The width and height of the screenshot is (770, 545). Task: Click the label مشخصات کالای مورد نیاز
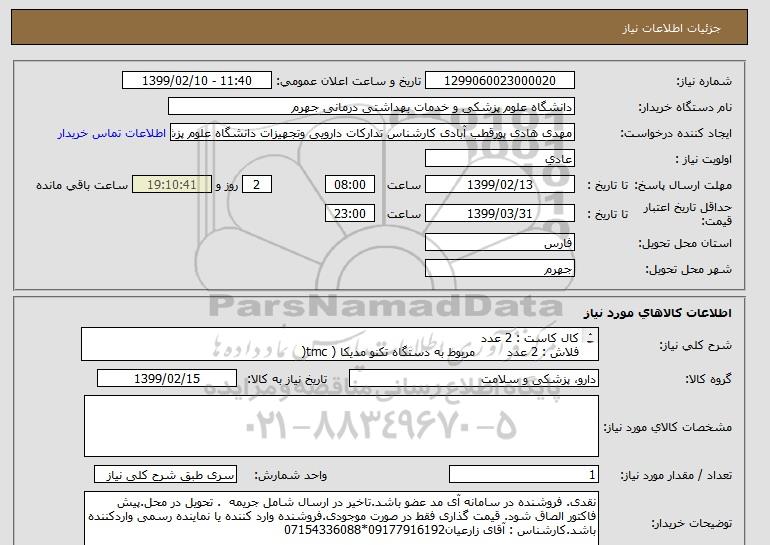(x=668, y=427)
